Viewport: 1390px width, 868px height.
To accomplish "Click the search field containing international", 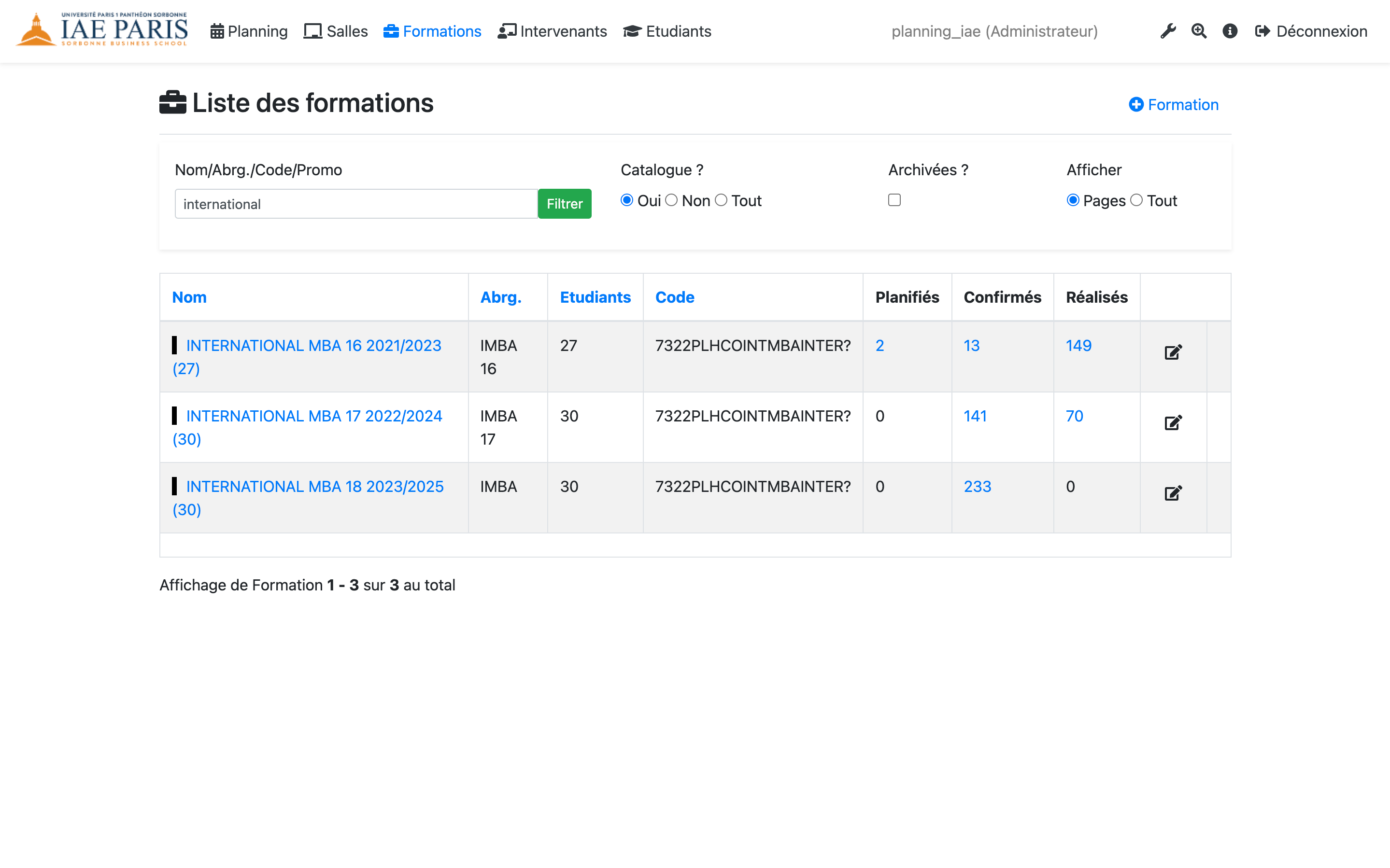I will 356,204.
